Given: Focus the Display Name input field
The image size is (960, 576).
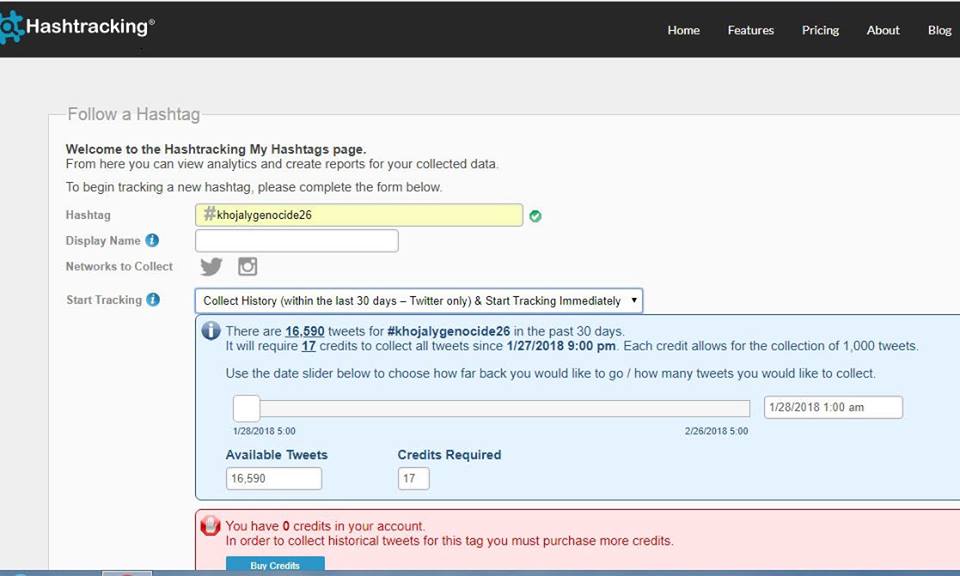Looking at the screenshot, I should (296, 241).
